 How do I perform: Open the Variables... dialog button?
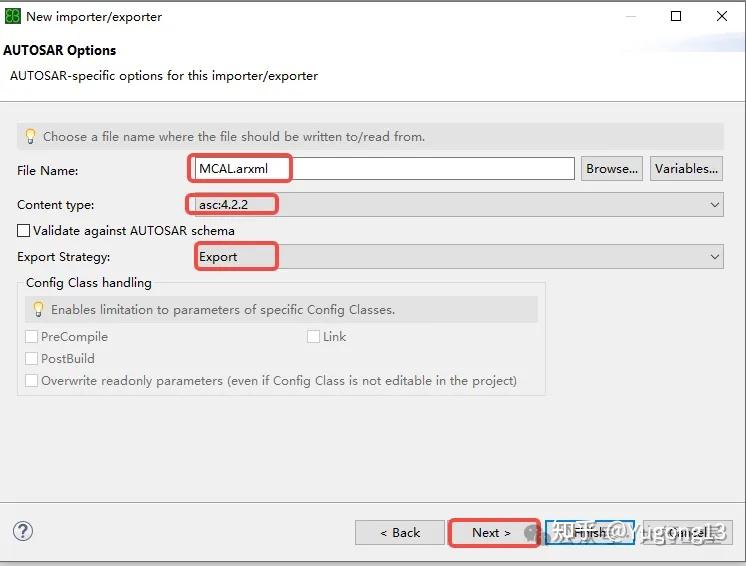(686, 169)
